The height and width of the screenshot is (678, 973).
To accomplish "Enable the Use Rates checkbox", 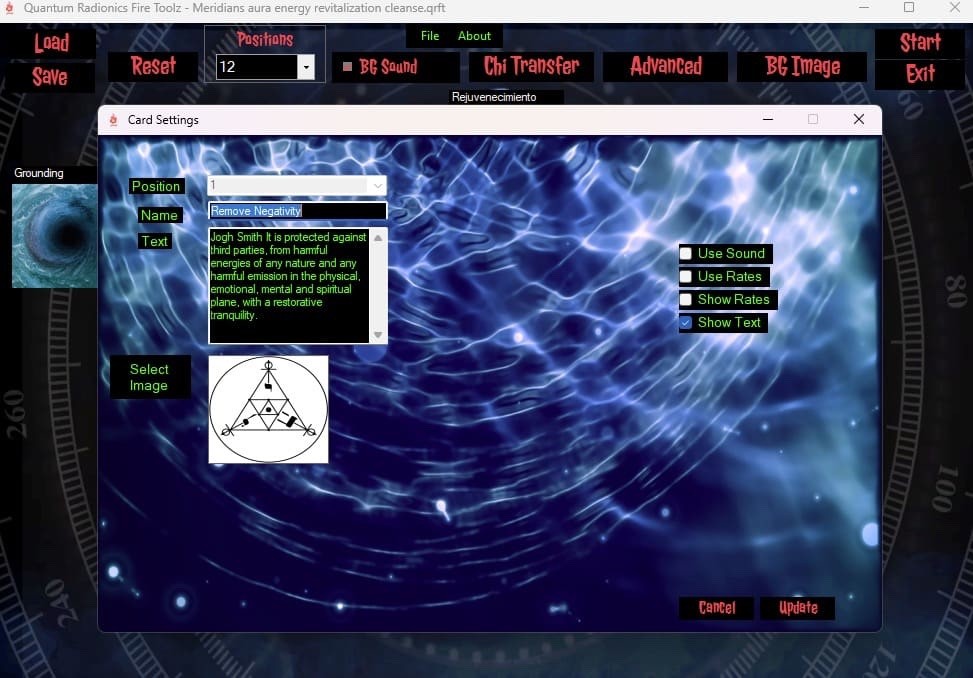I will [x=686, y=276].
